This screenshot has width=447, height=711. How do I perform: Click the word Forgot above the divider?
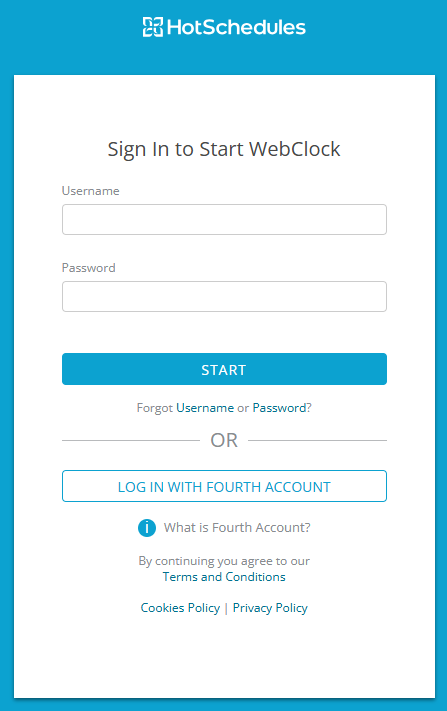pos(155,408)
